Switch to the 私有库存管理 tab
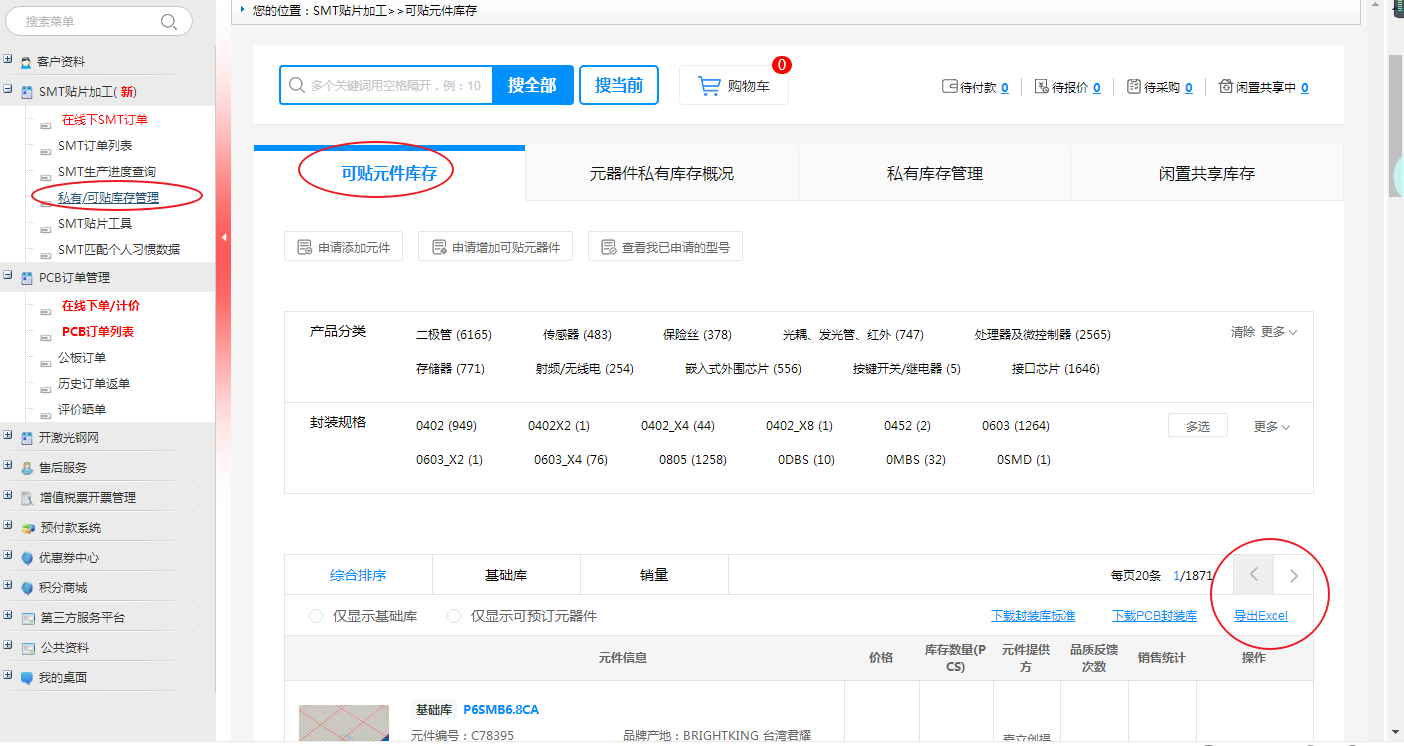This screenshot has width=1404, height=746. pyautogui.click(x=934, y=173)
